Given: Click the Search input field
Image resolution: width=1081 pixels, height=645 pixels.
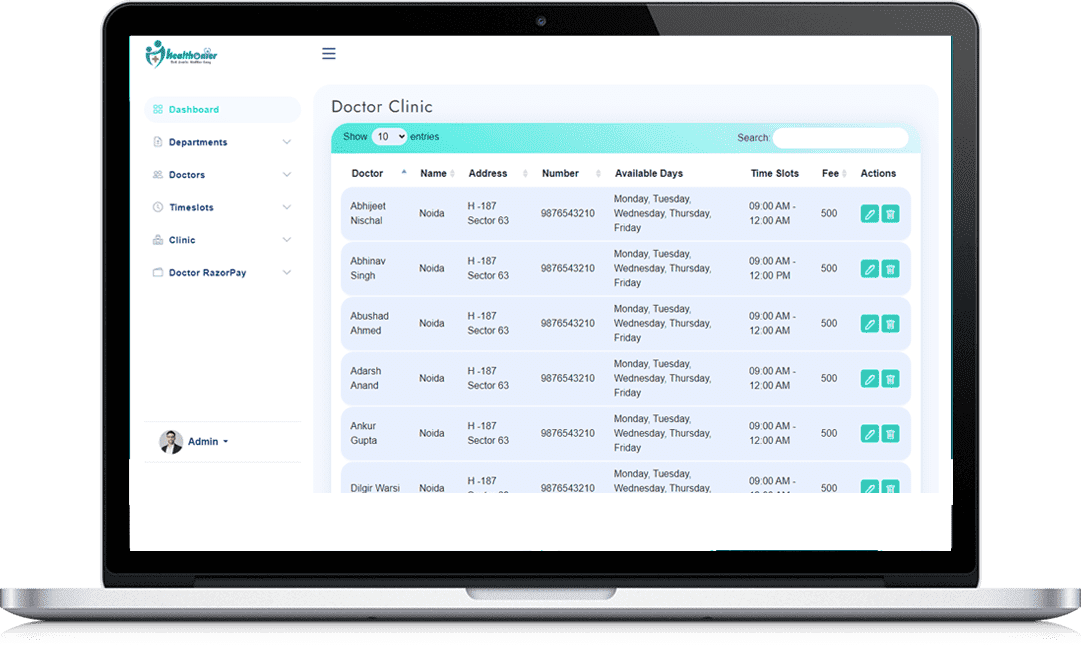Looking at the screenshot, I should pyautogui.click(x=840, y=138).
